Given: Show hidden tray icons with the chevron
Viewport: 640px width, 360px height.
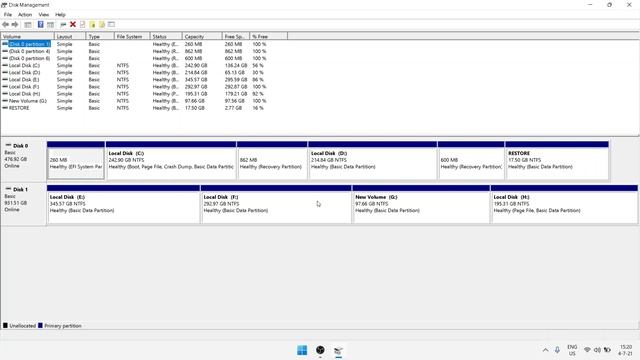Looking at the screenshot, I should click(545, 350).
